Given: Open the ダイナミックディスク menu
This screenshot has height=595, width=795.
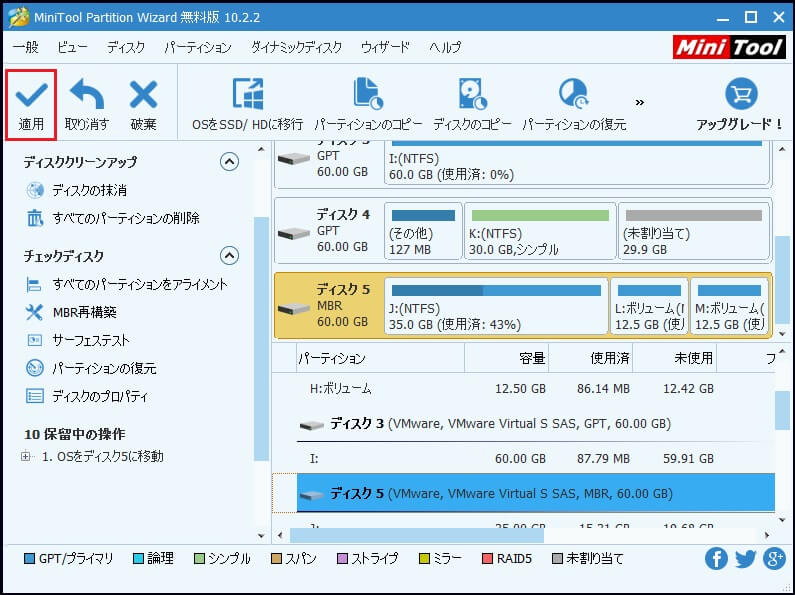Looking at the screenshot, I should pyautogui.click(x=297, y=47).
